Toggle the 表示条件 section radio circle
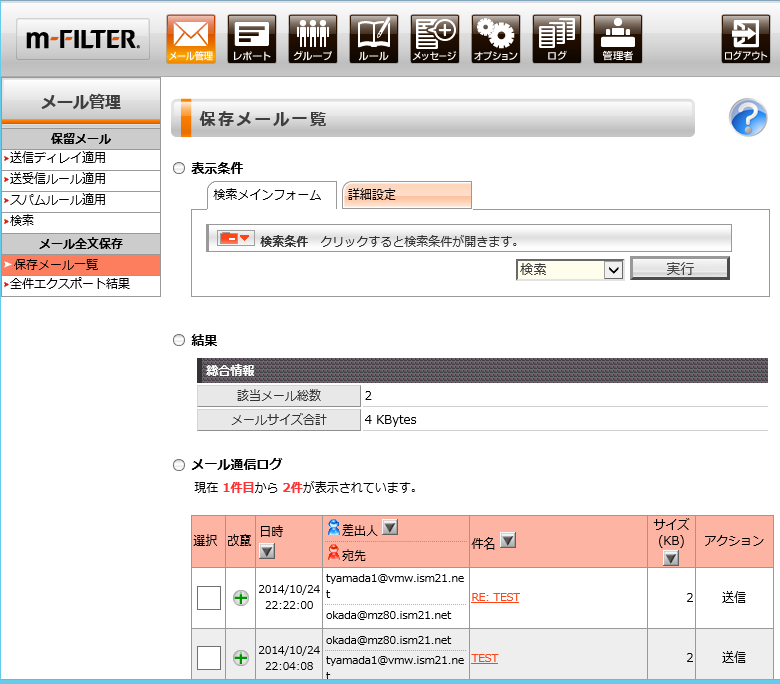The height and width of the screenshot is (684, 780). (179, 168)
